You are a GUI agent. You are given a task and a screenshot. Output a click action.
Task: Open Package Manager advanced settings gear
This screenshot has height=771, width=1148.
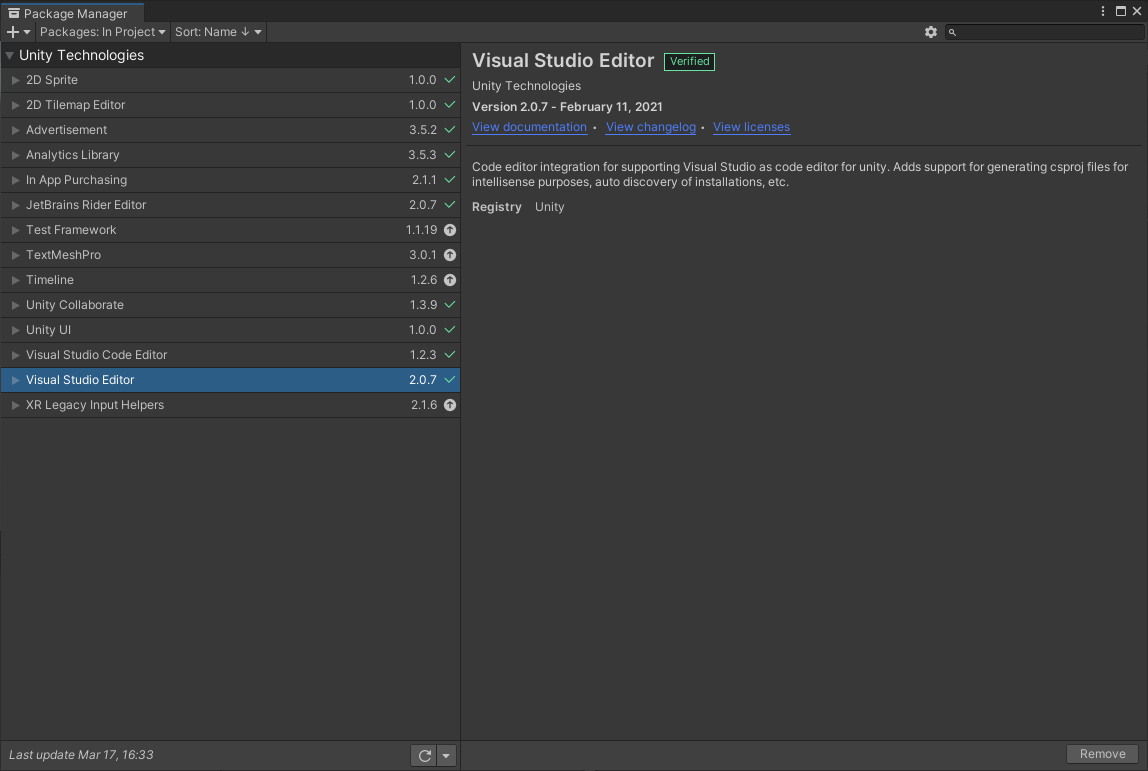tap(931, 32)
